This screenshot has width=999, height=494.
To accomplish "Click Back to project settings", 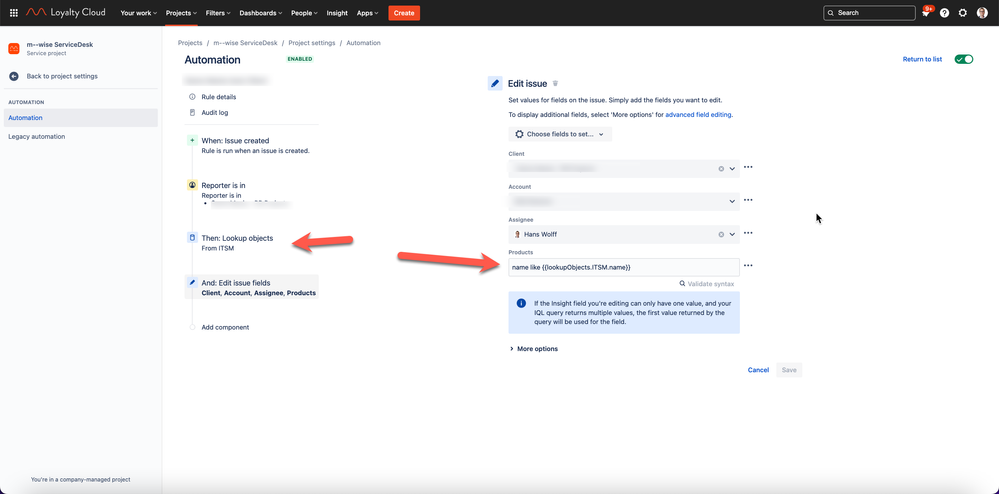I will [x=62, y=76].
